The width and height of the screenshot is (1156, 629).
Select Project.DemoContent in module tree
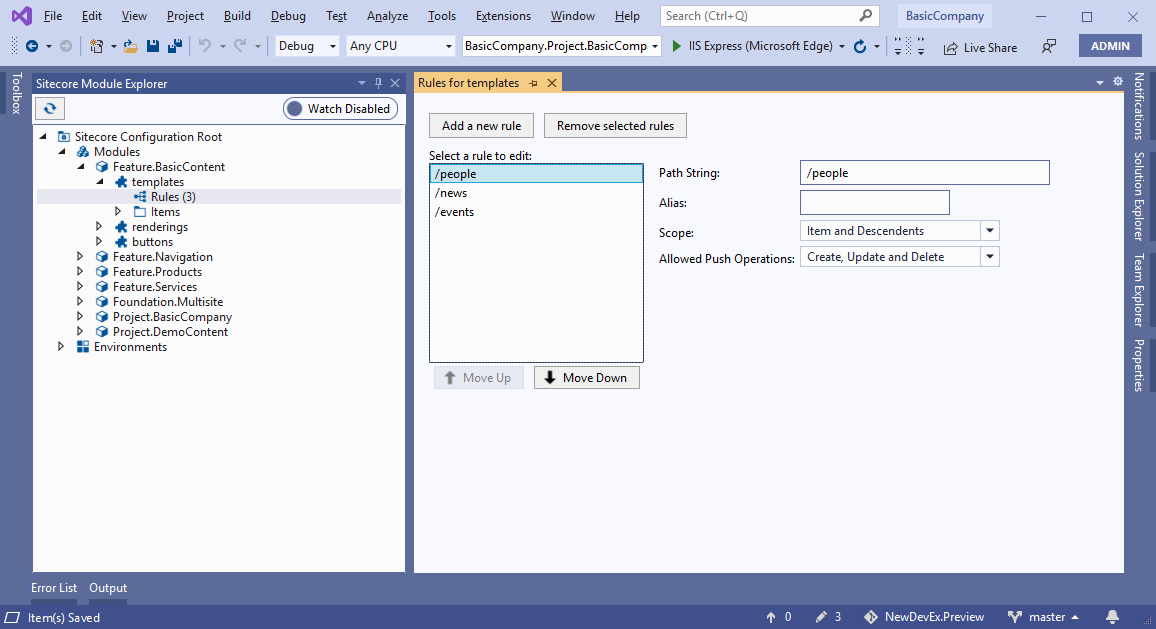tap(170, 332)
